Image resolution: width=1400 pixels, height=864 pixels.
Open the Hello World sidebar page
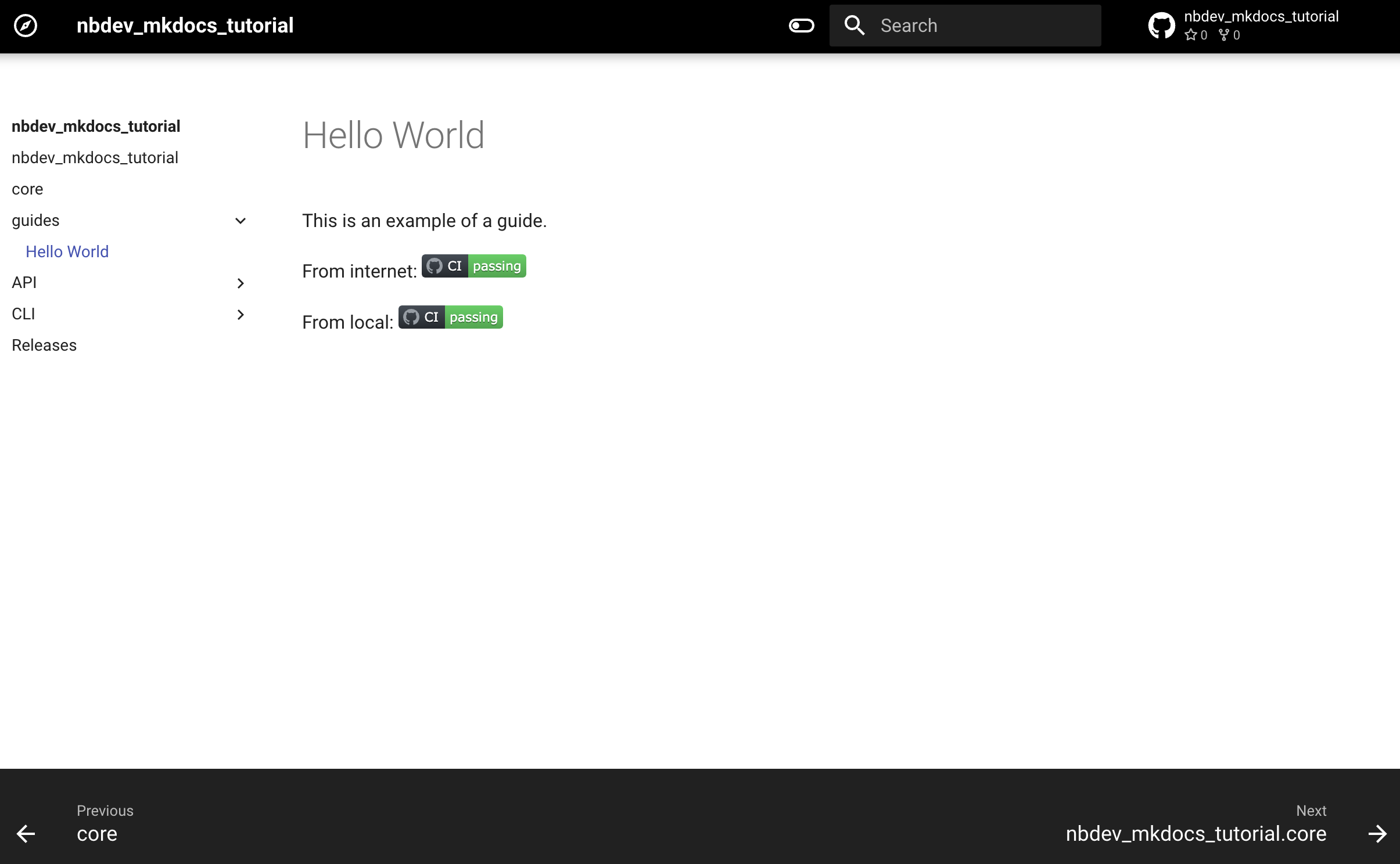point(67,251)
